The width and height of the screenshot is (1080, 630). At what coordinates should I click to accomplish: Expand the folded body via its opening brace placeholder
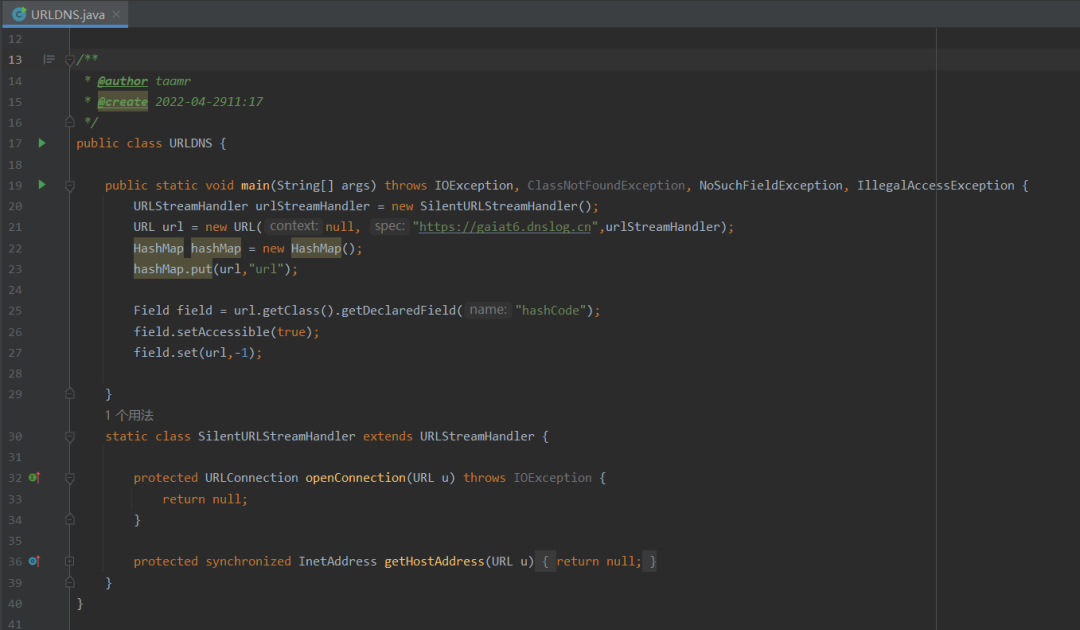(545, 561)
